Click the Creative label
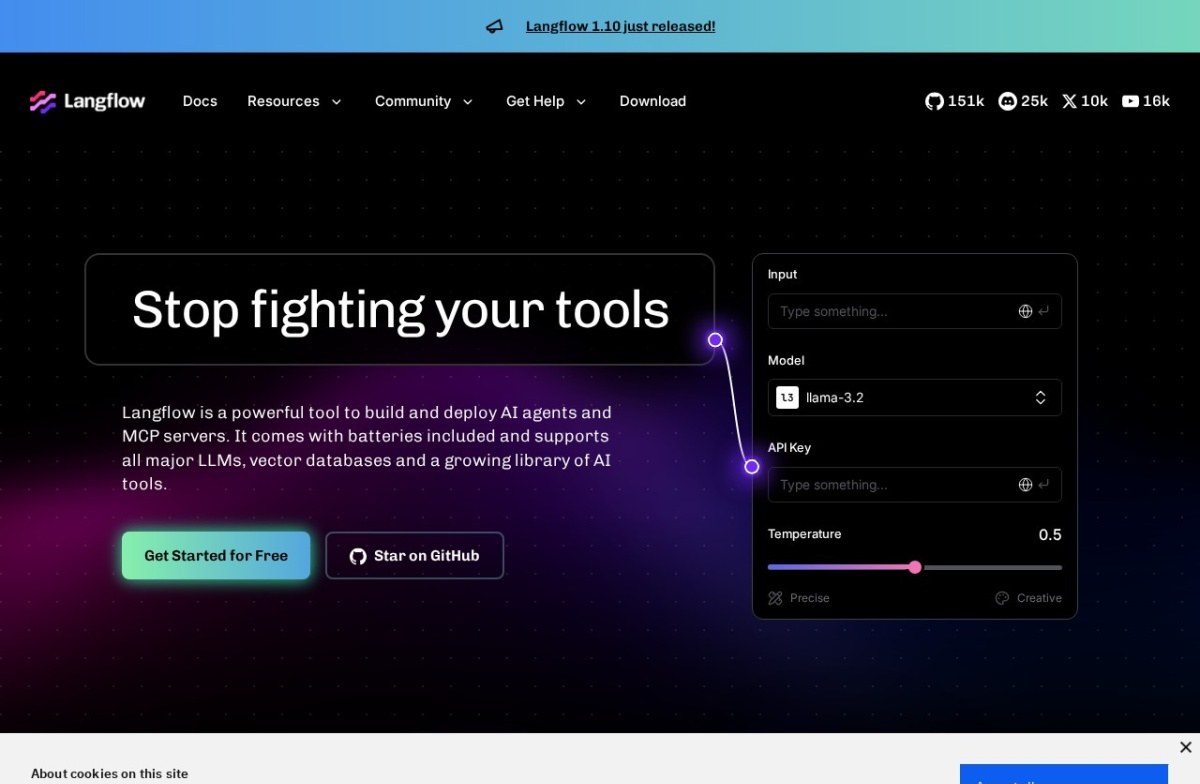 click(x=1039, y=598)
